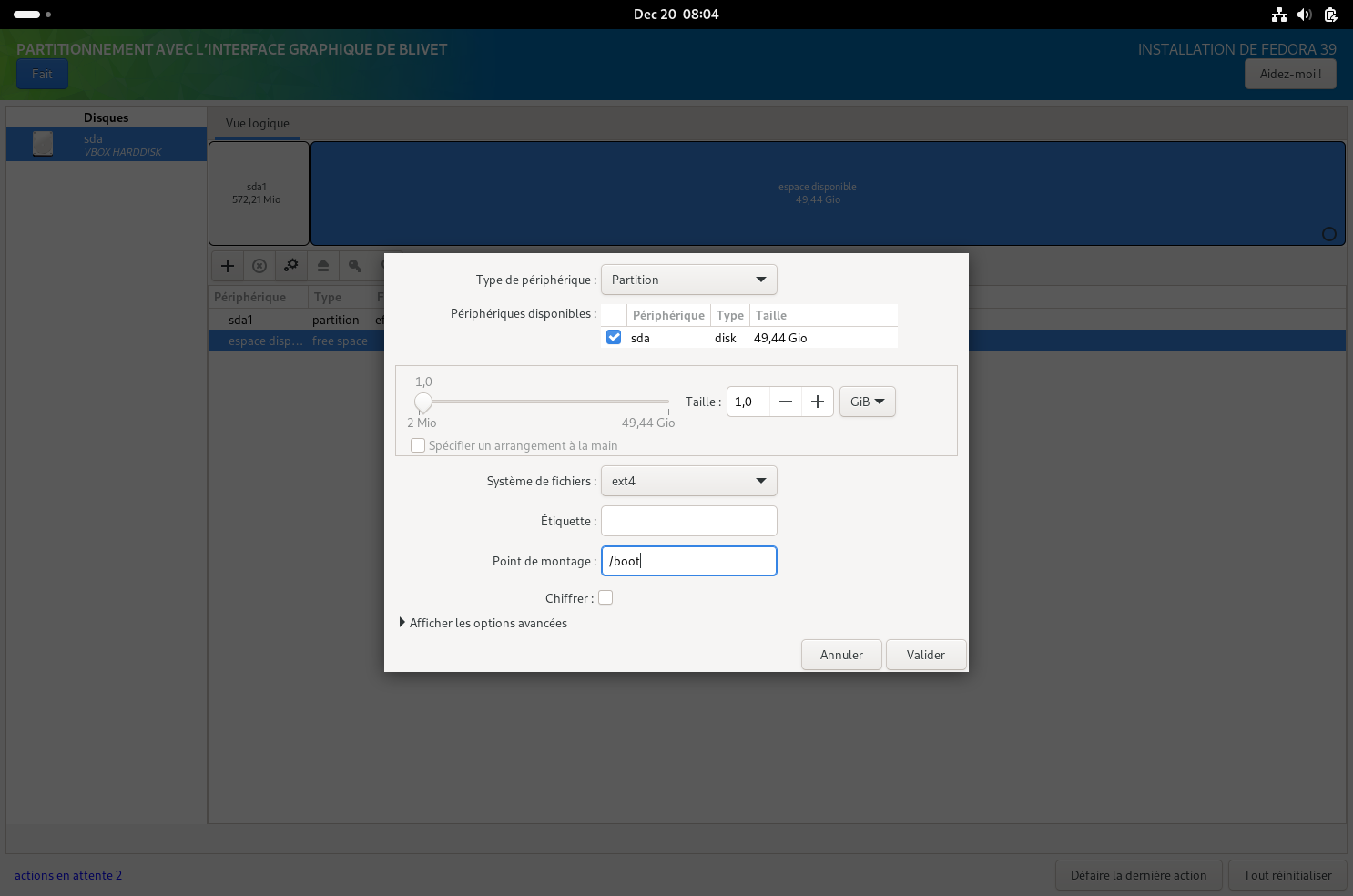The image size is (1353, 896).
Task: Click the wired network icon in top bar
Action: tap(1279, 15)
